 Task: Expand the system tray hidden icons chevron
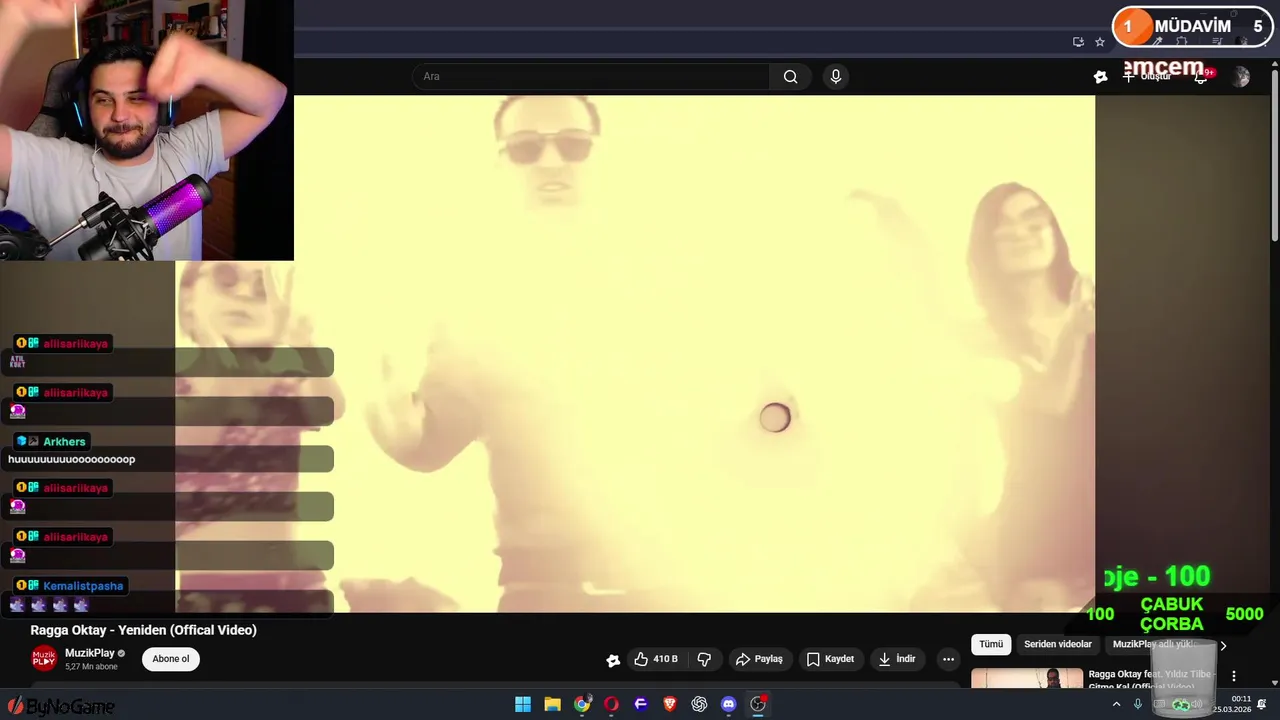point(1116,704)
